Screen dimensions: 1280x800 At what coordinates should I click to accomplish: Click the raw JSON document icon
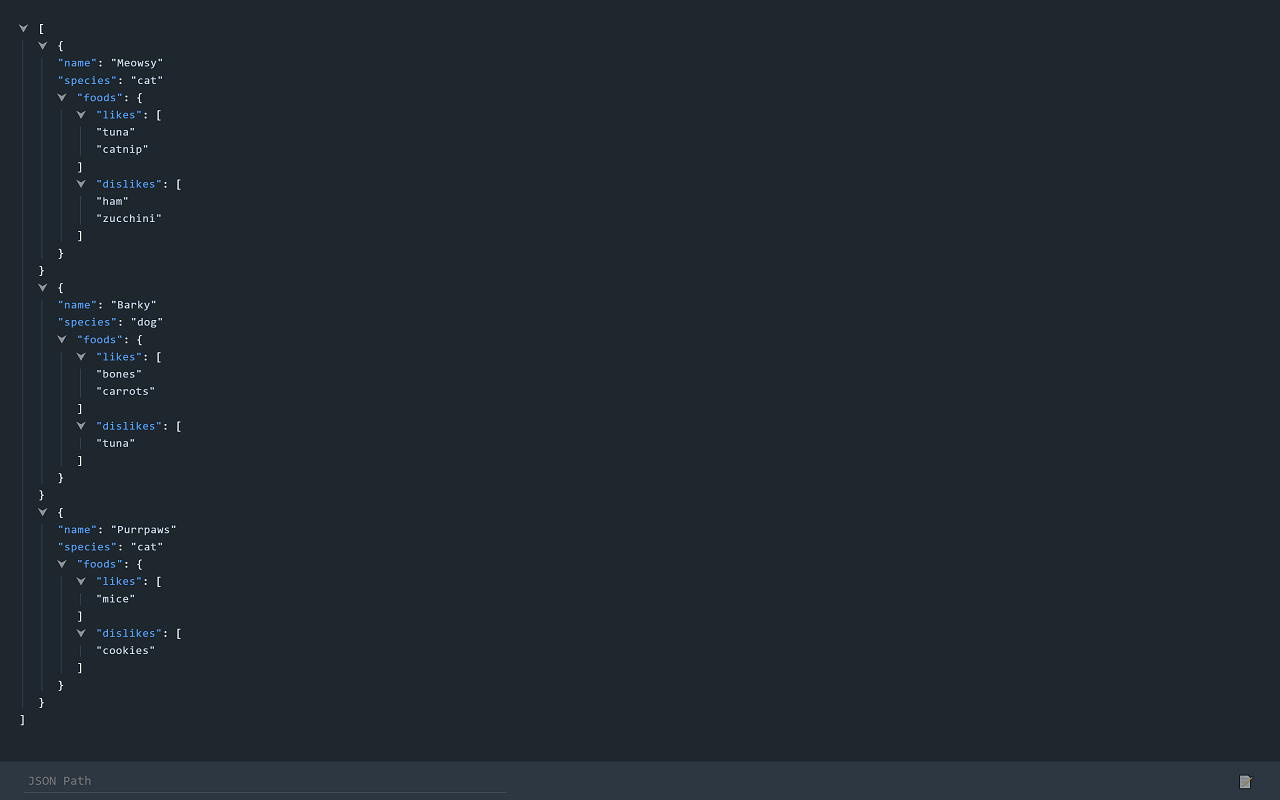tap(1245, 781)
